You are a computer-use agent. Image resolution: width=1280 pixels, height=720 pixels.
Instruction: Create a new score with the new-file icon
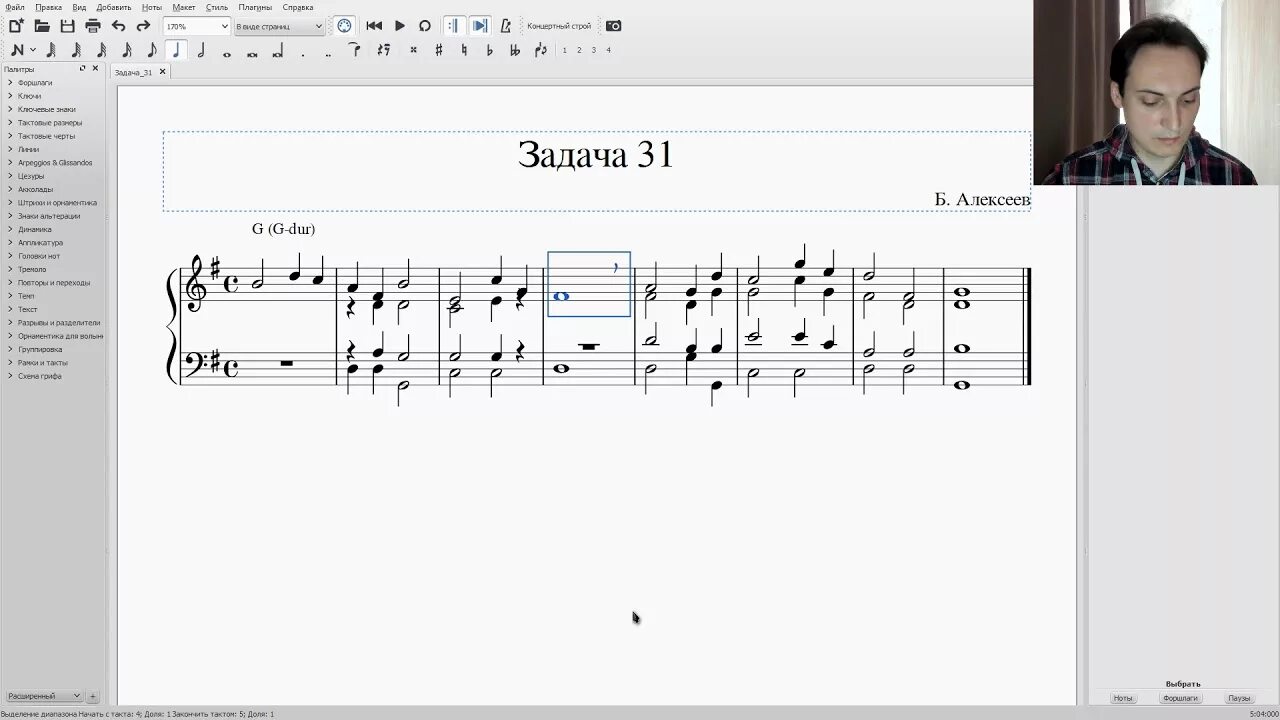point(16,26)
